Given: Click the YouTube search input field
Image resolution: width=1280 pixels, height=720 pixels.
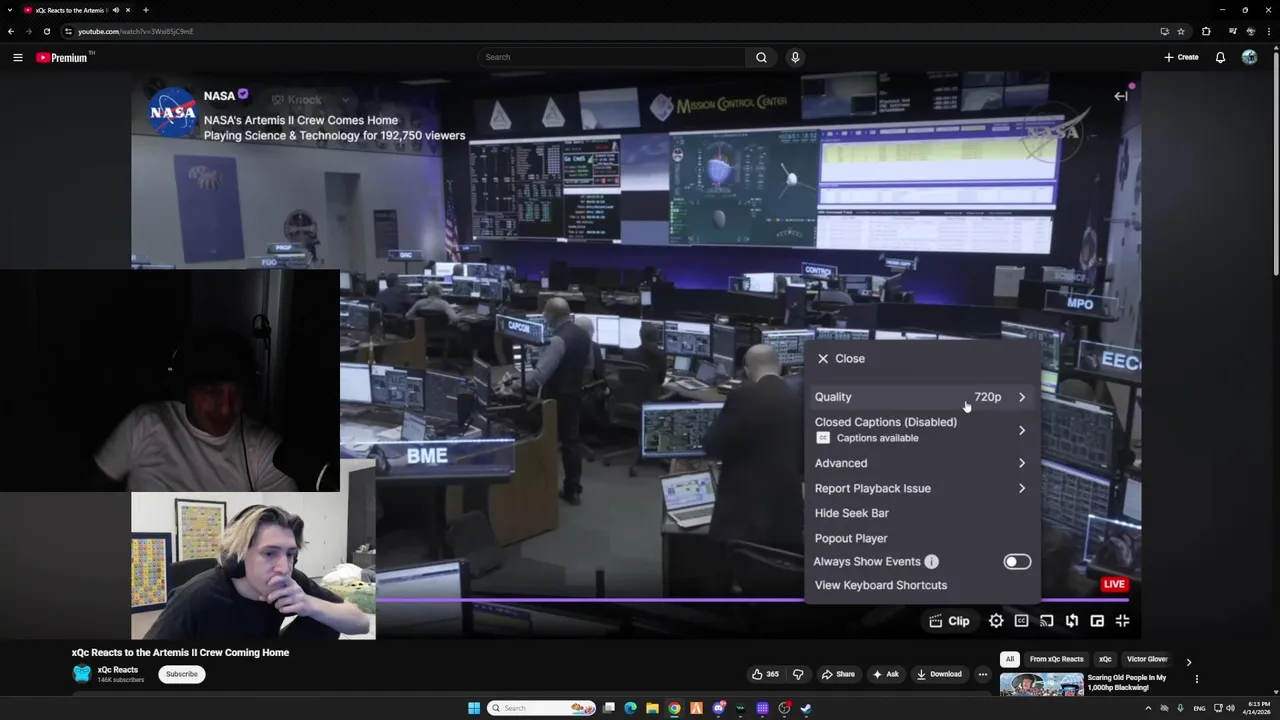Looking at the screenshot, I should coord(611,57).
